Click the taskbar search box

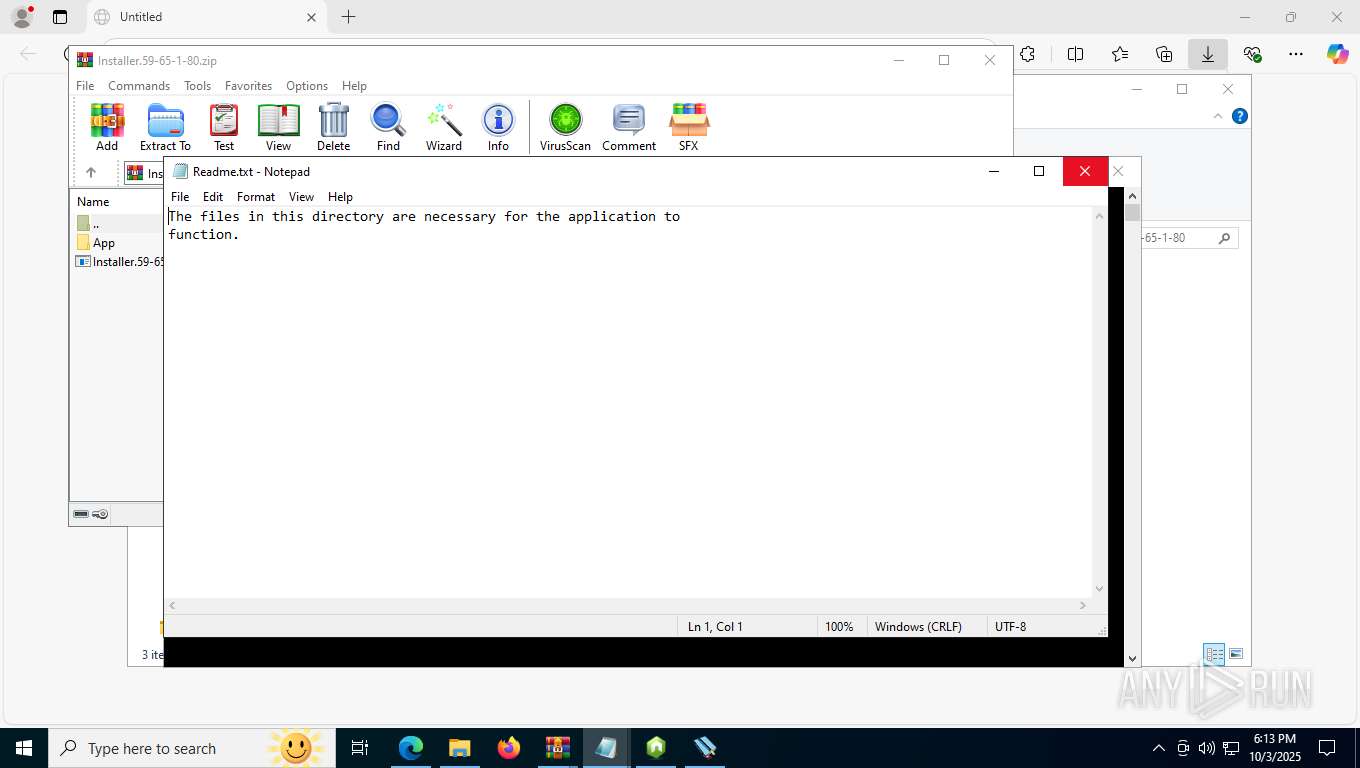[192, 748]
